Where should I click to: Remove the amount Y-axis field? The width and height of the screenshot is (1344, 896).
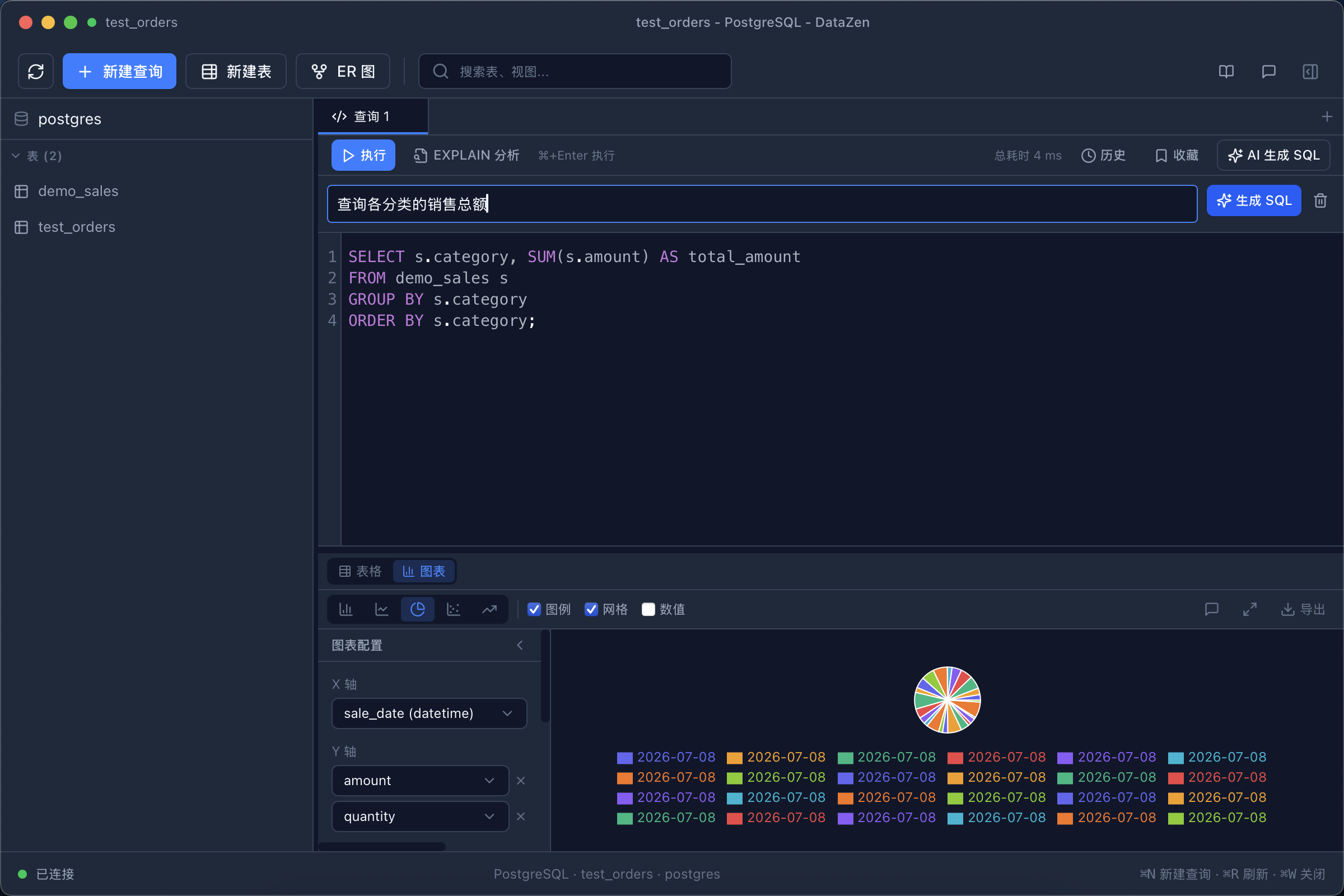tap(521, 781)
